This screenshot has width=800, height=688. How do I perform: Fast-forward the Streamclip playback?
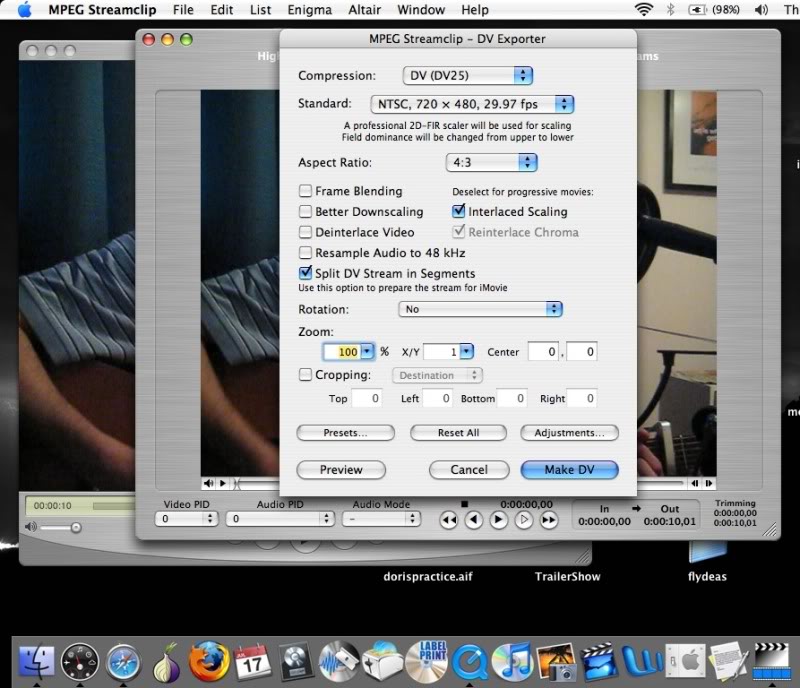click(x=548, y=520)
